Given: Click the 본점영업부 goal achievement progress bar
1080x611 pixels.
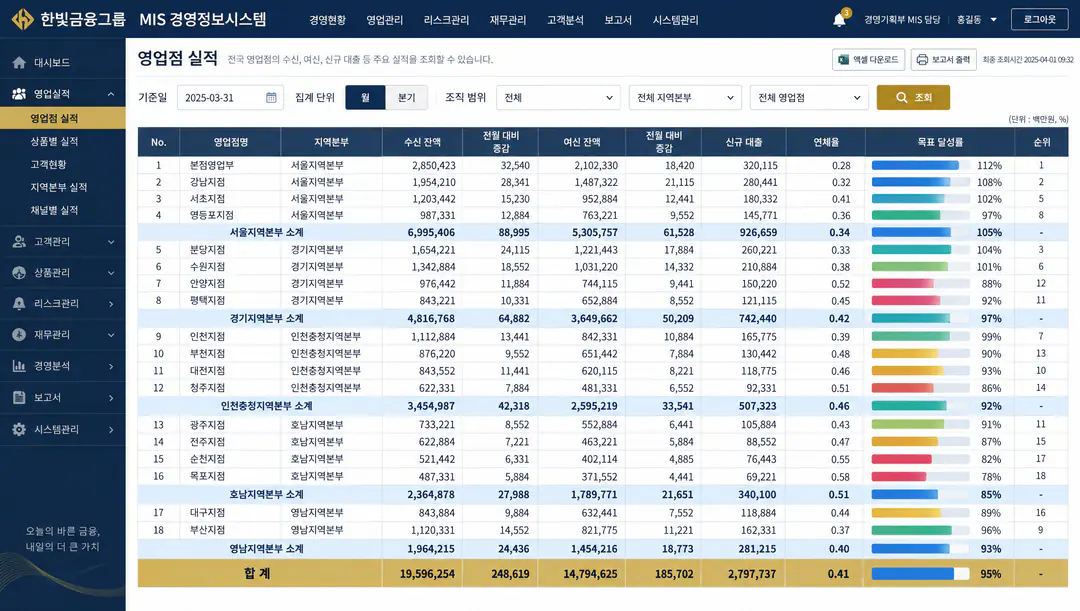Looking at the screenshot, I should pyautogui.click(x=920, y=165).
